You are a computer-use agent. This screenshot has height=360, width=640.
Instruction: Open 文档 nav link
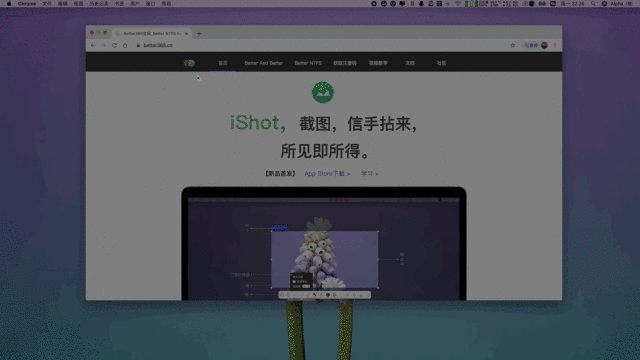coord(410,63)
